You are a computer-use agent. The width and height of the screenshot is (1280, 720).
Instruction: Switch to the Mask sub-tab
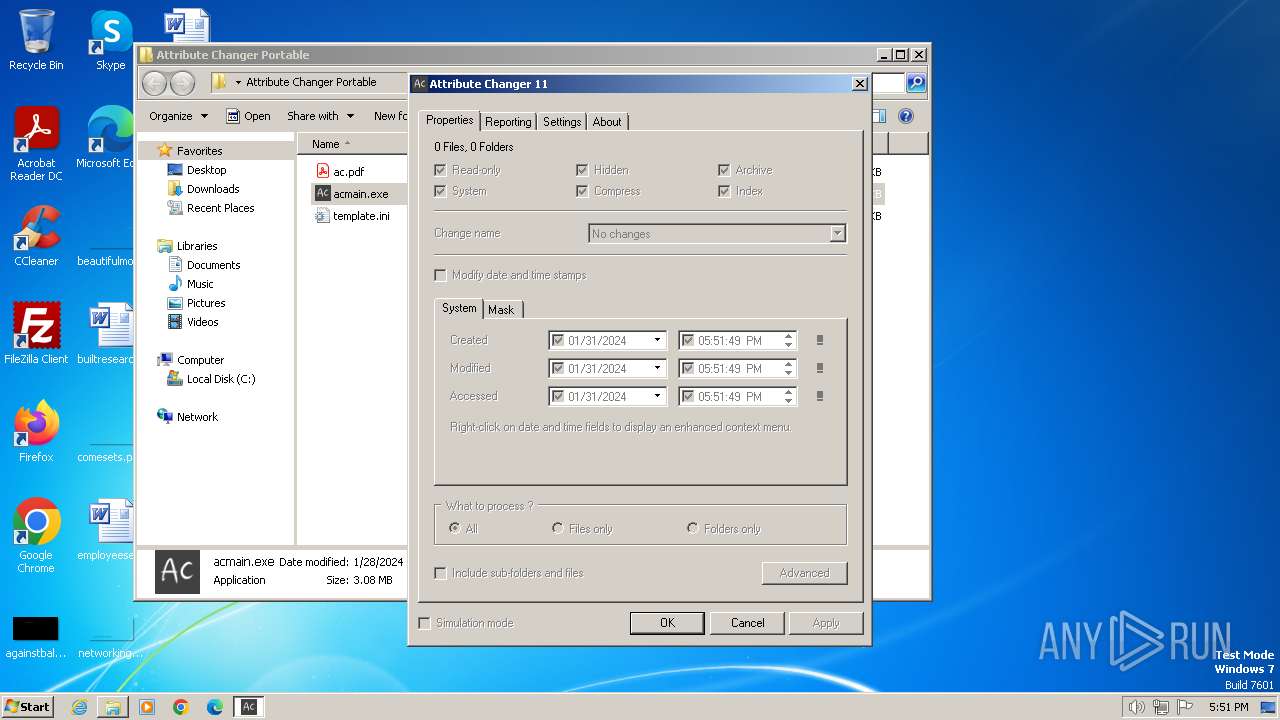[x=501, y=310]
